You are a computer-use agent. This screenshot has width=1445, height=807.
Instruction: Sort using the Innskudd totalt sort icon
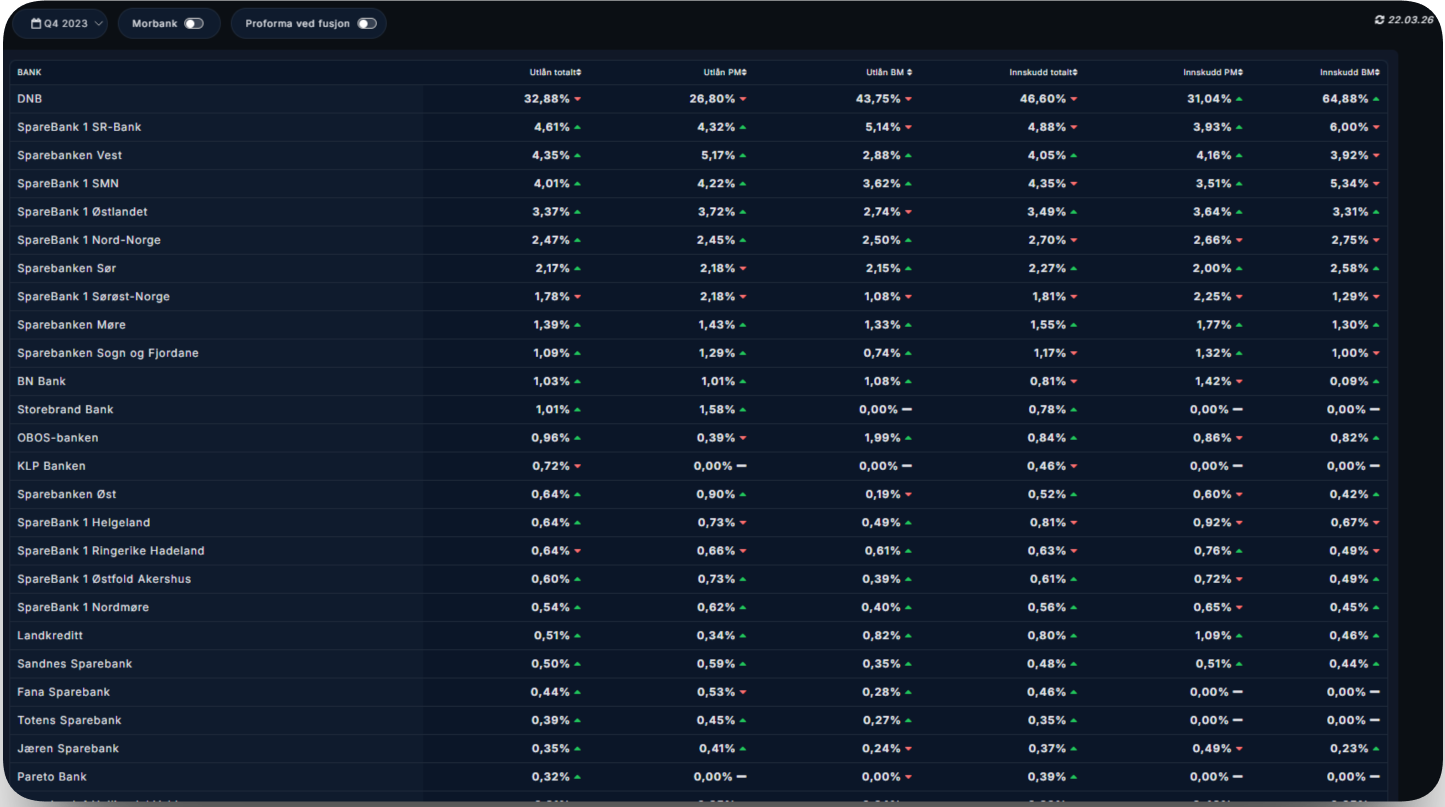coord(1075,72)
